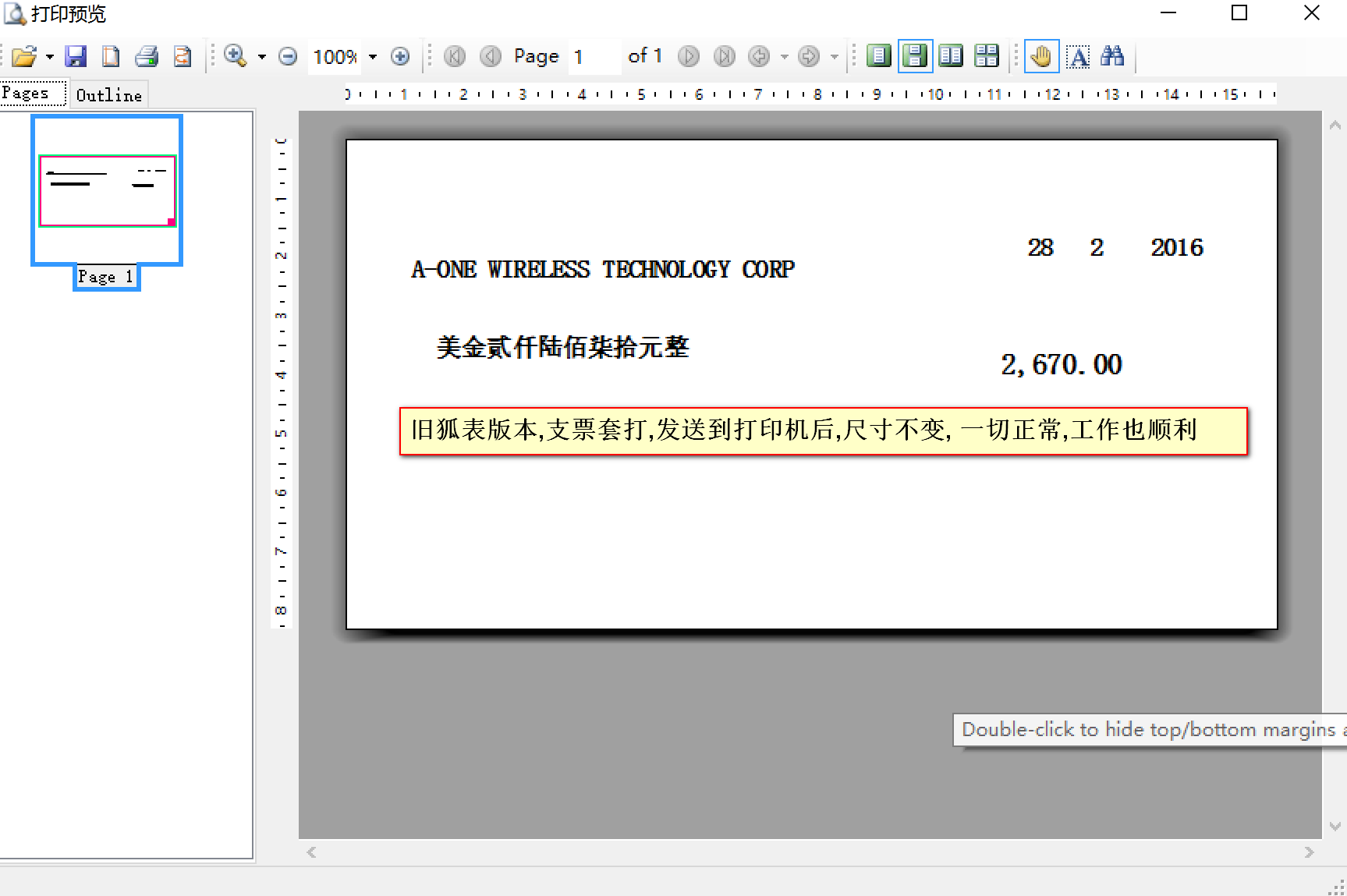Image resolution: width=1347 pixels, height=896 pixels.
Task: Click the Zoom Out minus icon
Action: 288,56
